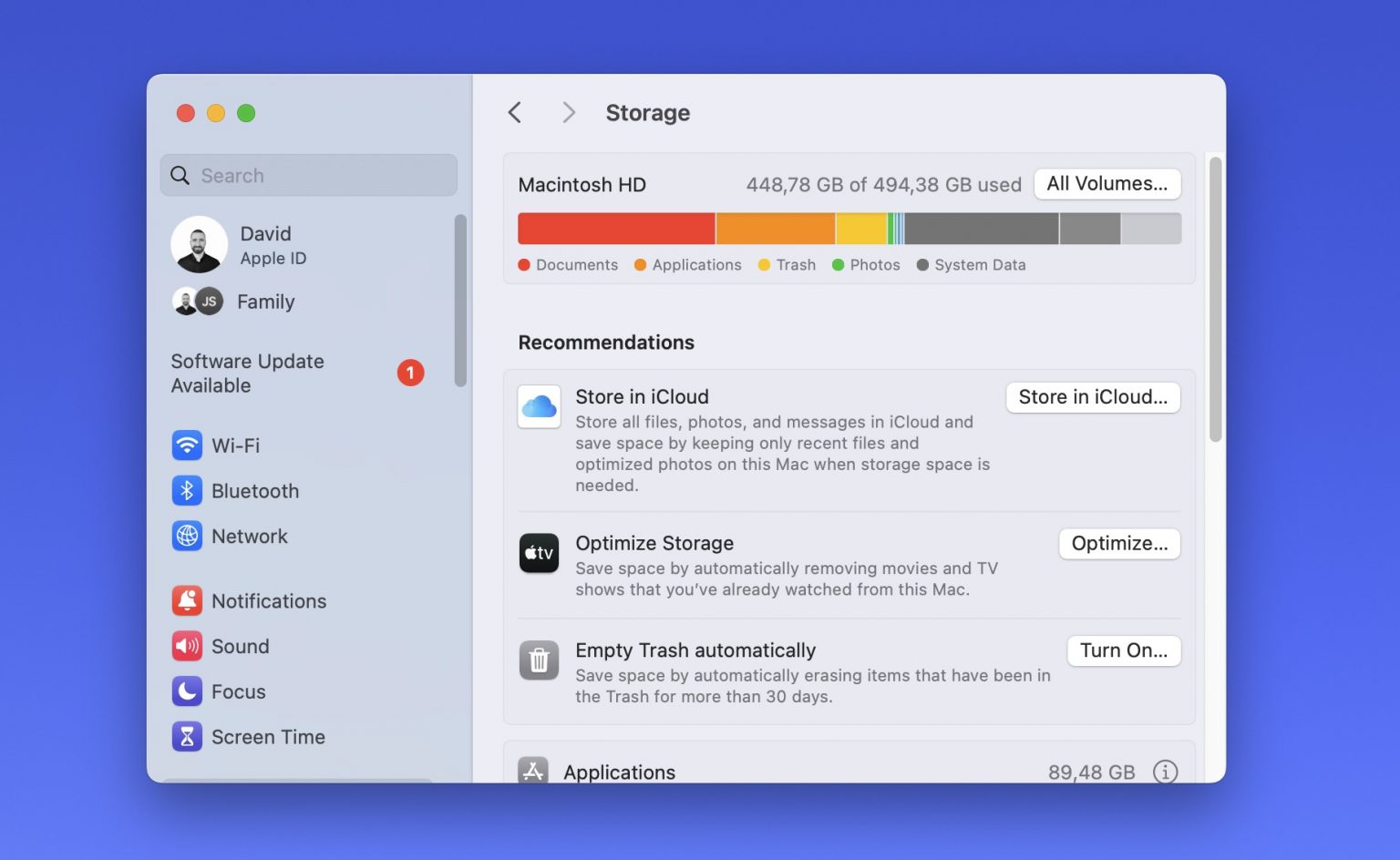Open the All Volumes button
Image resolution: width=1400 pixels, height=860 pixels.
coord(1107,184)
